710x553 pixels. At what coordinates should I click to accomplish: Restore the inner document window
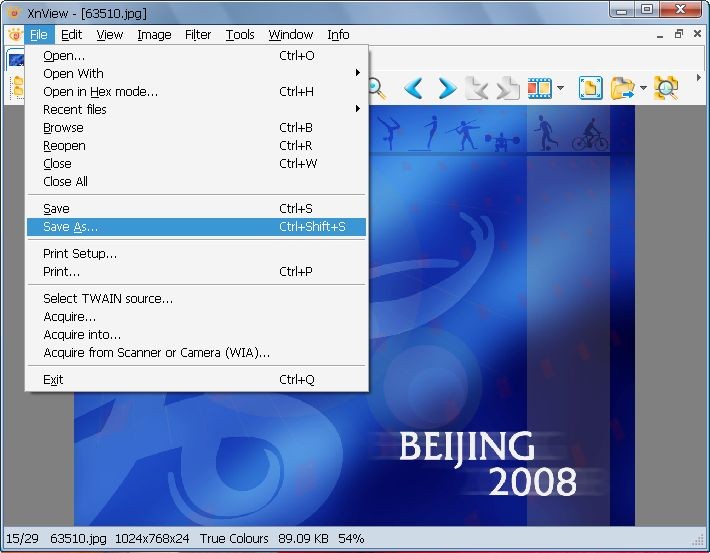click(679, 34)
